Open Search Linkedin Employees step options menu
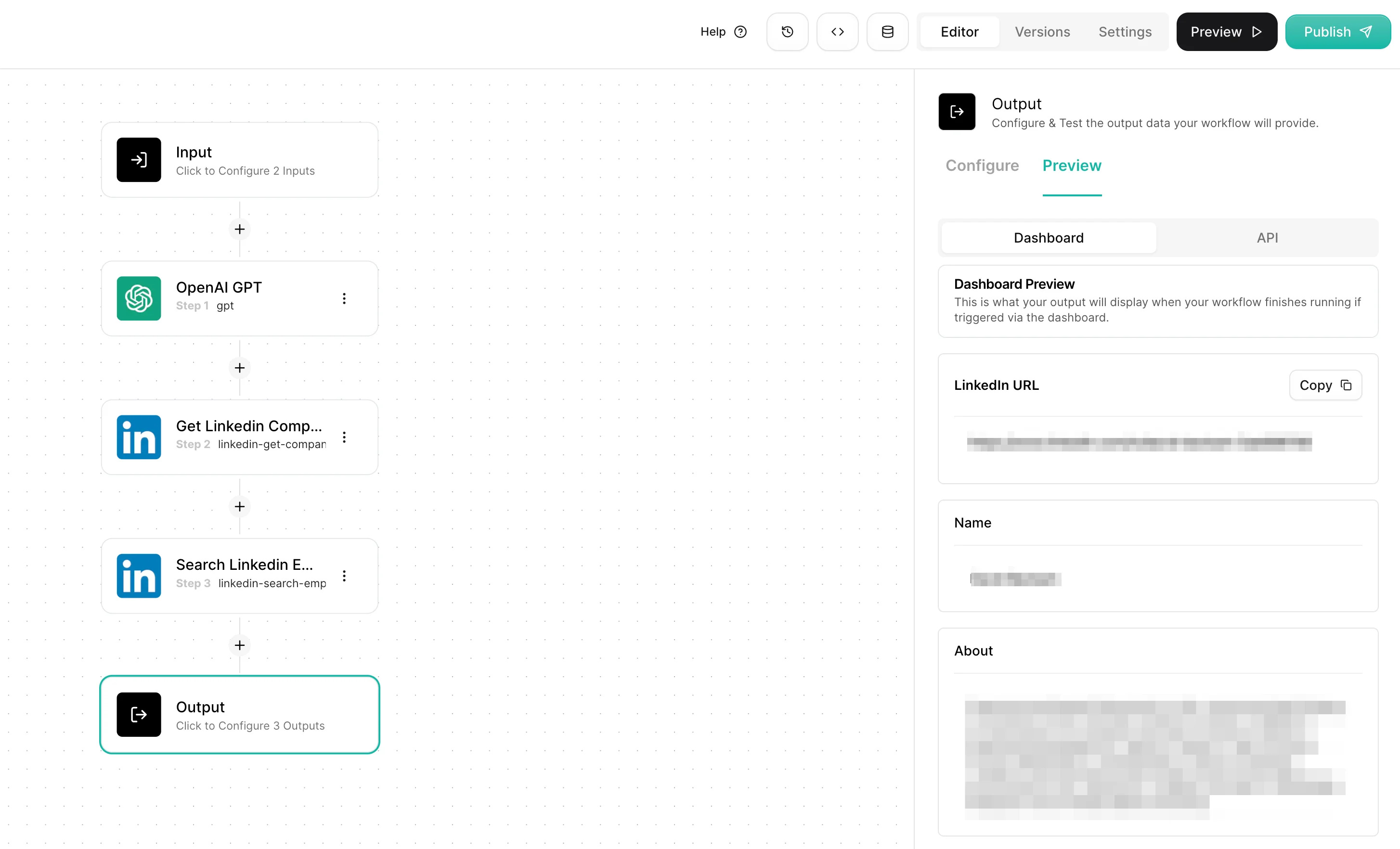 click(x=344, y=575)
